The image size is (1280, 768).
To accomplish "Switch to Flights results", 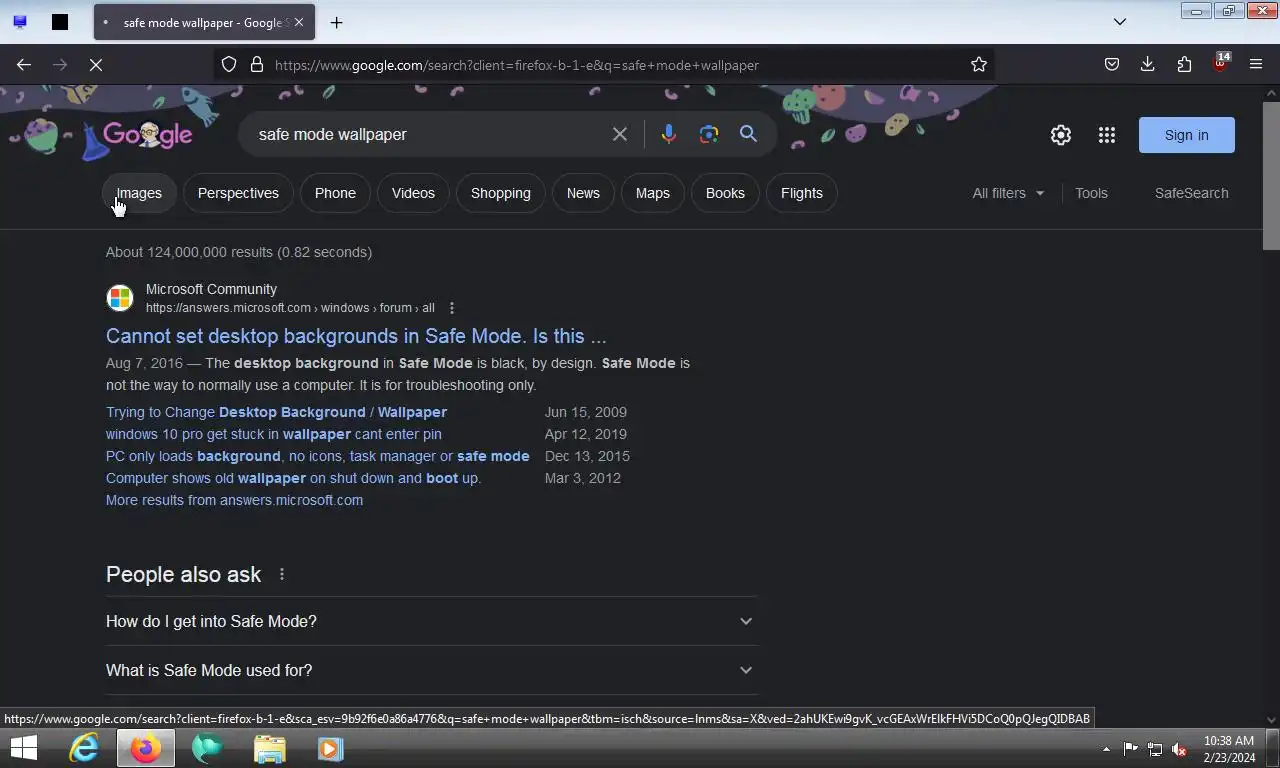I will (x=802, y=193).
